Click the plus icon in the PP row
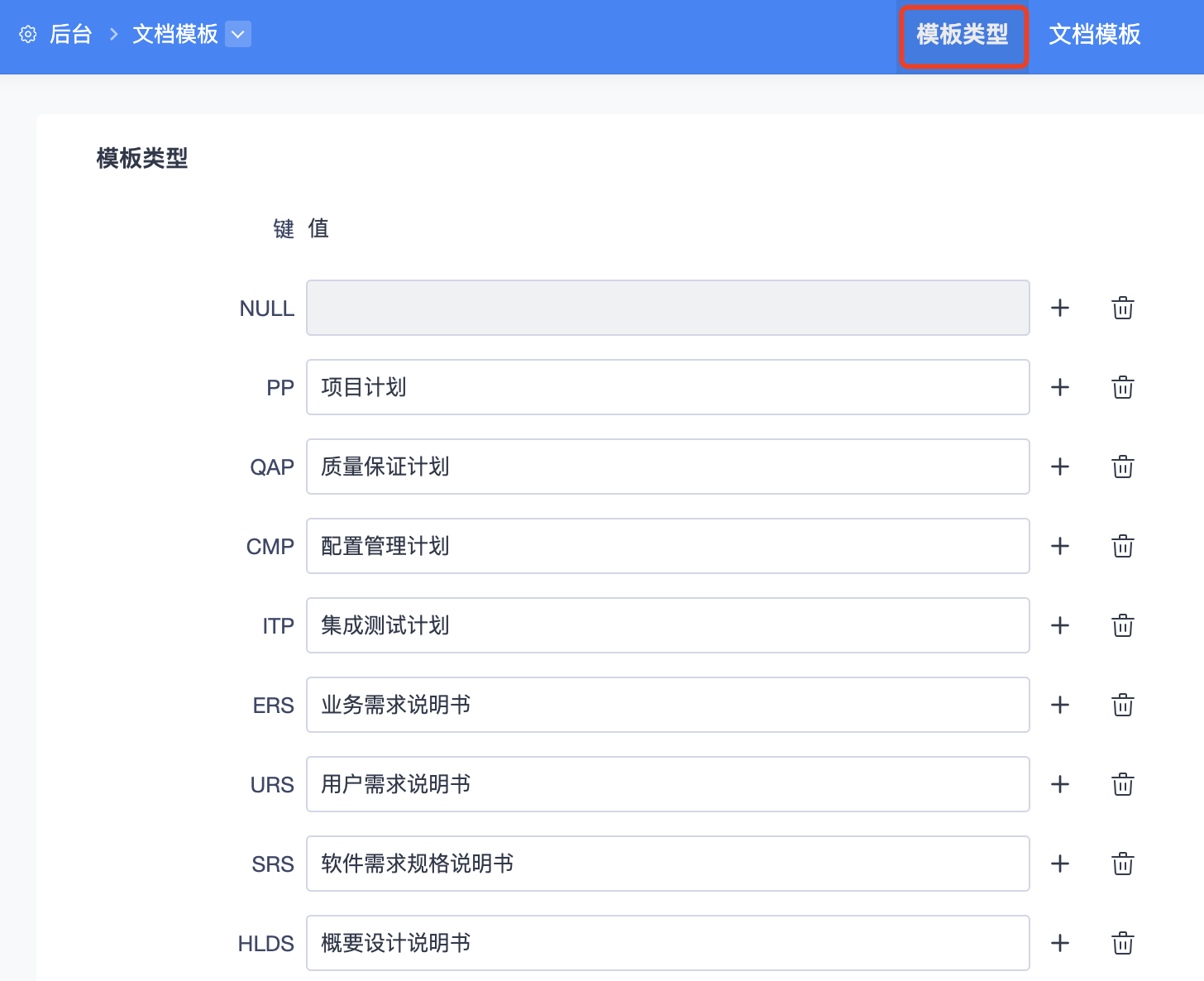This screenshot has width=1204, height=981. (x=1060, y=387)
